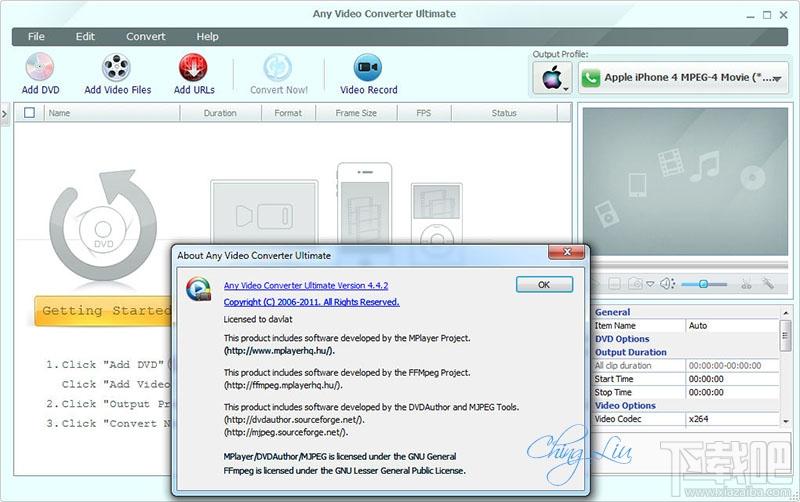Click the Format column header
The height and width of the screenshot is (502, 800).
288,113
